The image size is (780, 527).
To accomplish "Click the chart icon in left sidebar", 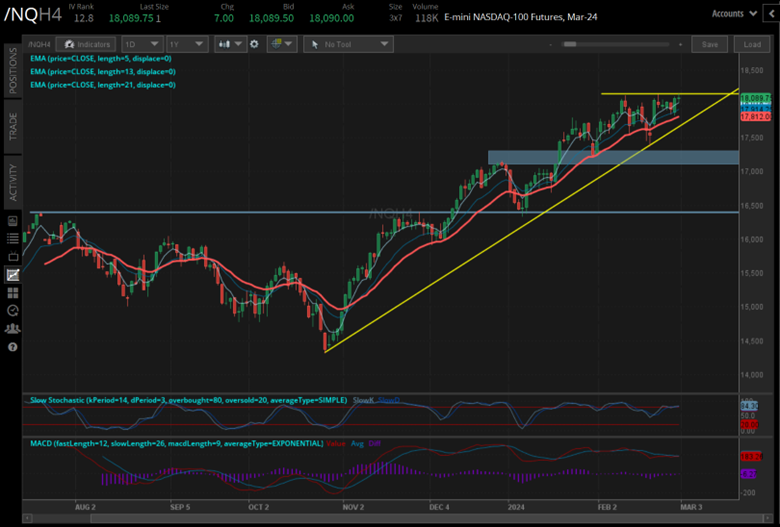I will tap(12, 275).
